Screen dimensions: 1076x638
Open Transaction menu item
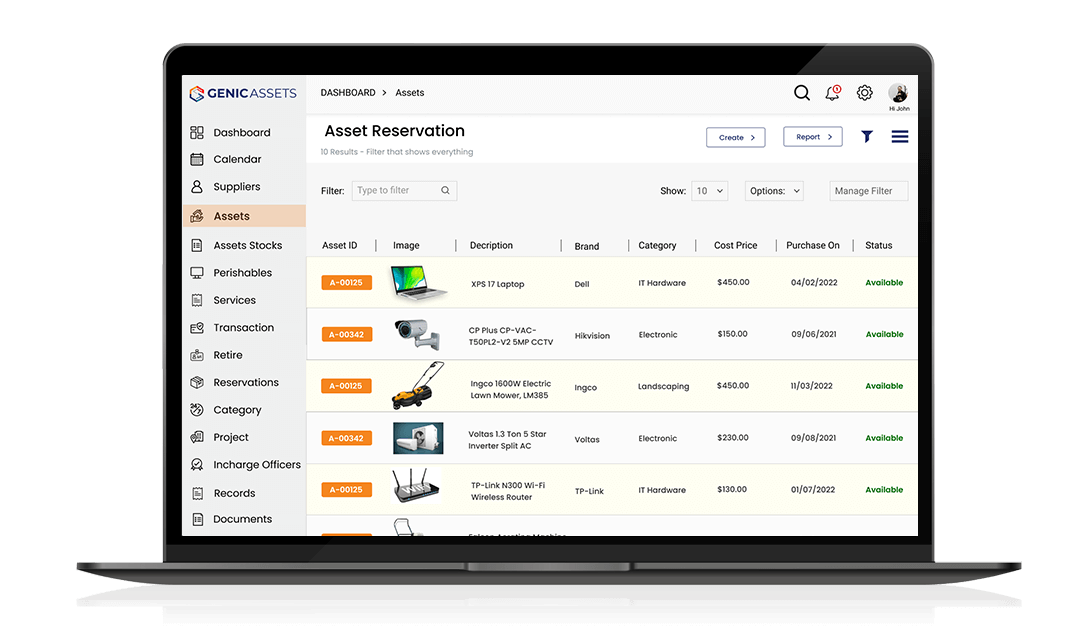[x=244, y=327]
